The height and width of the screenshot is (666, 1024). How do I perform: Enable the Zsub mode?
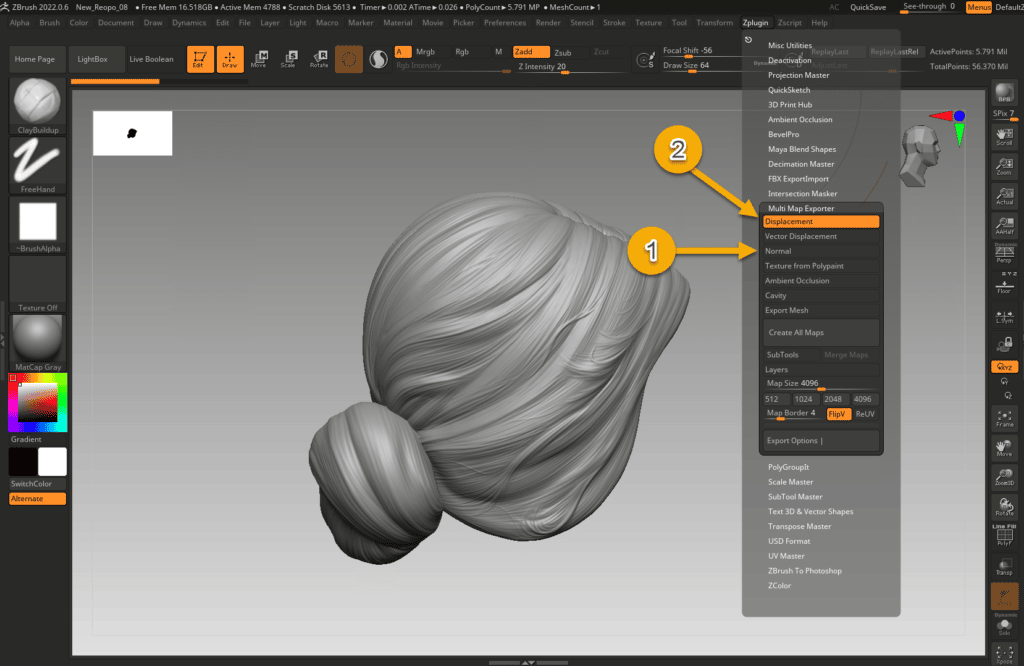(x=563, y=52)
